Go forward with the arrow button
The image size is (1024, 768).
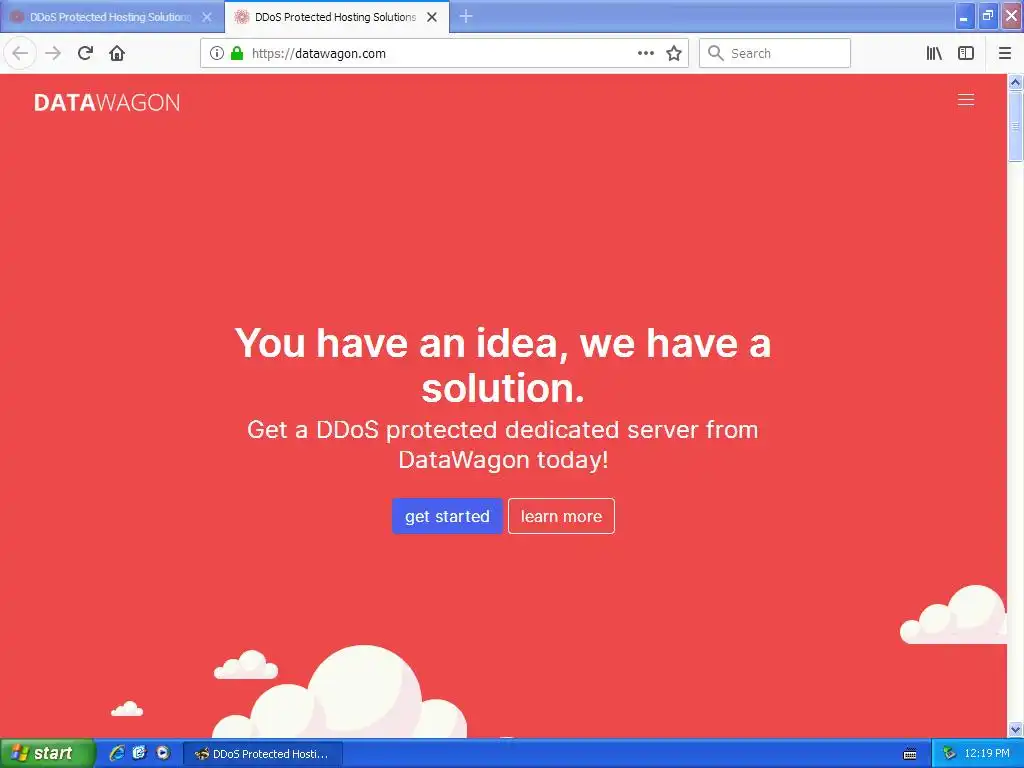(x=53, y=53)
